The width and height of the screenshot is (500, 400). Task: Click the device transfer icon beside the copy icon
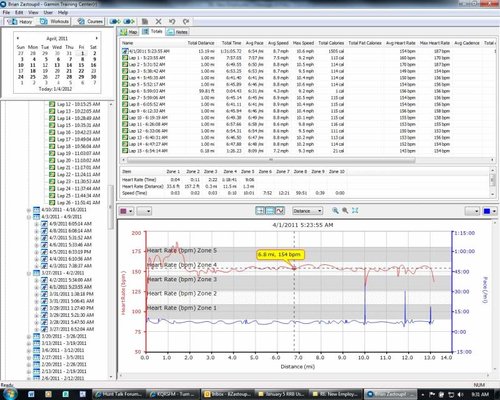[129, 22]
